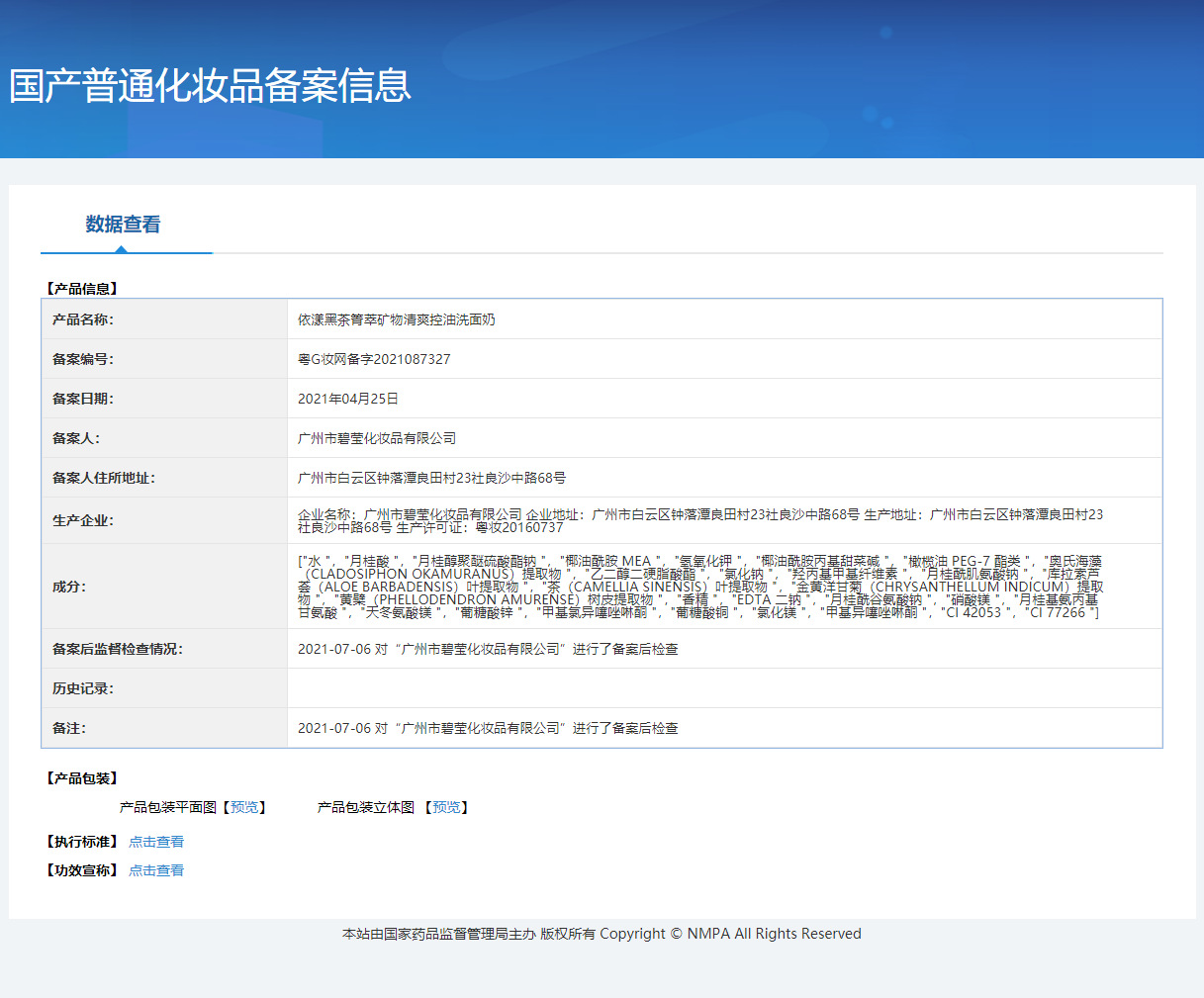Click the 备案编号 row label

pos(83,359)
